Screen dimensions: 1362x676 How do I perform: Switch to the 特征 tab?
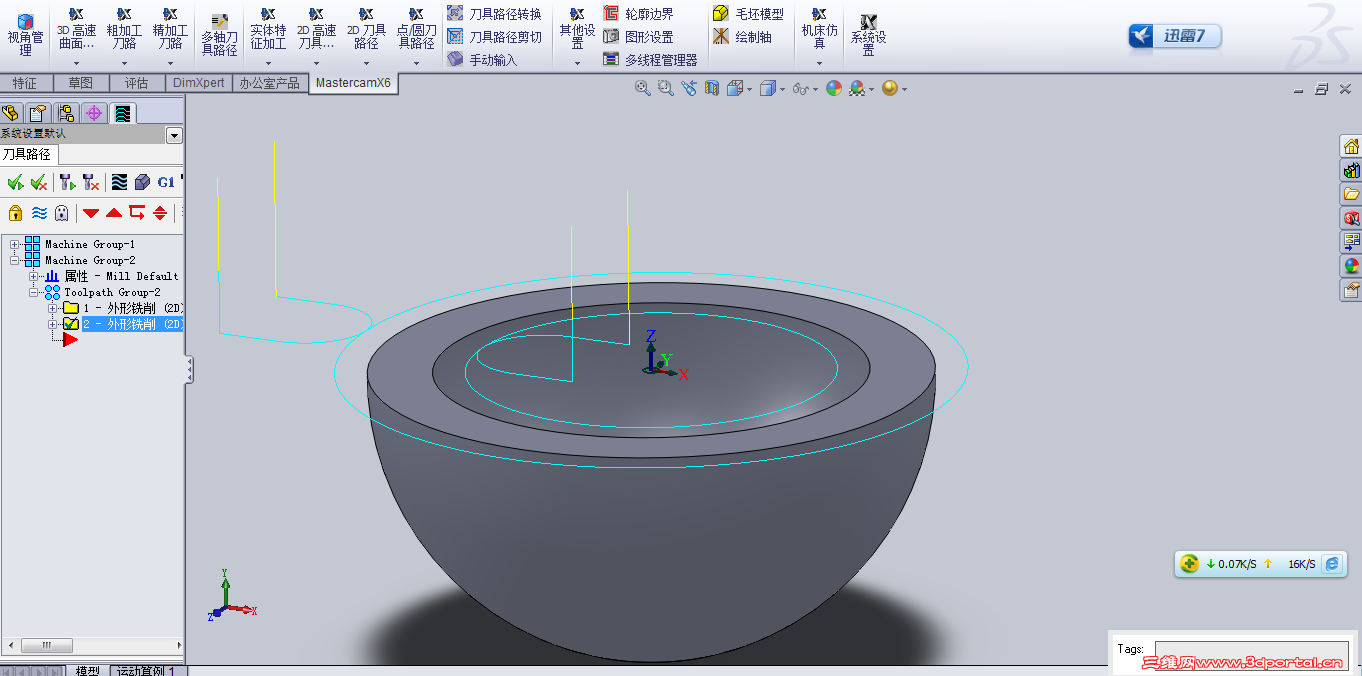click(x=25, y=83)
